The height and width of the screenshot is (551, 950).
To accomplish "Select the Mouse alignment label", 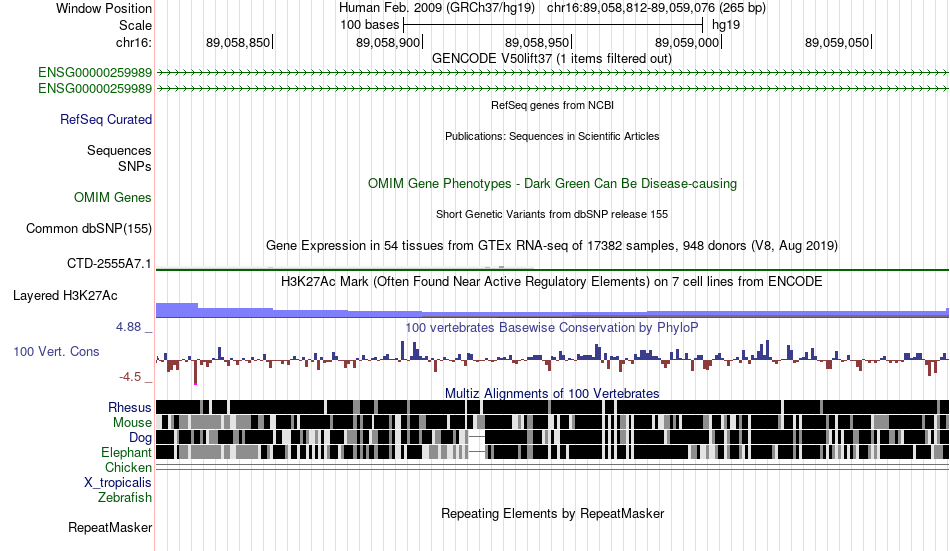I will (132, 422).
